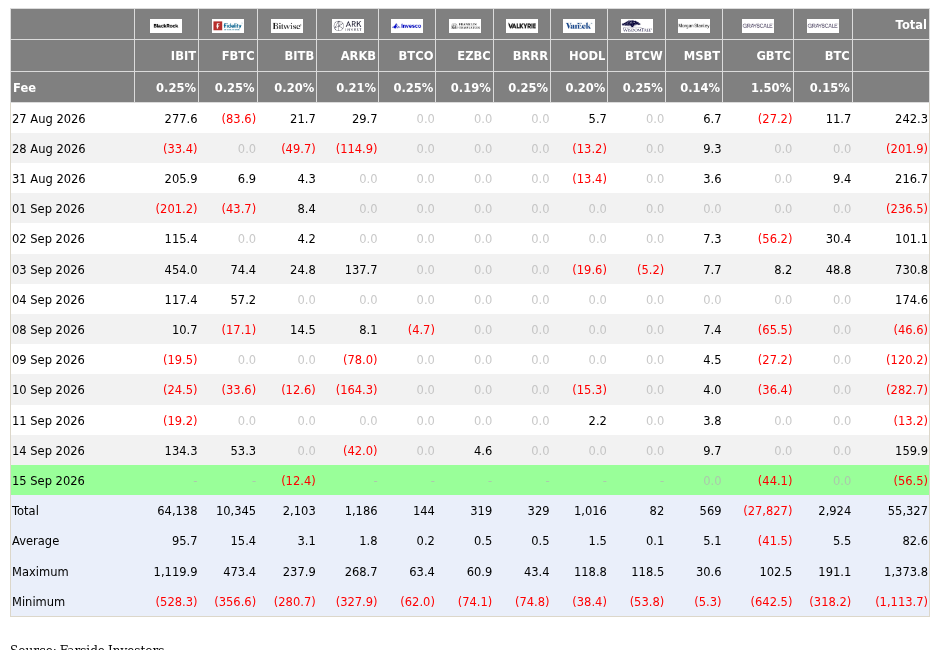Click the GBTC column header
This screenshot has width=944, height=650.
tap(773, 56)
